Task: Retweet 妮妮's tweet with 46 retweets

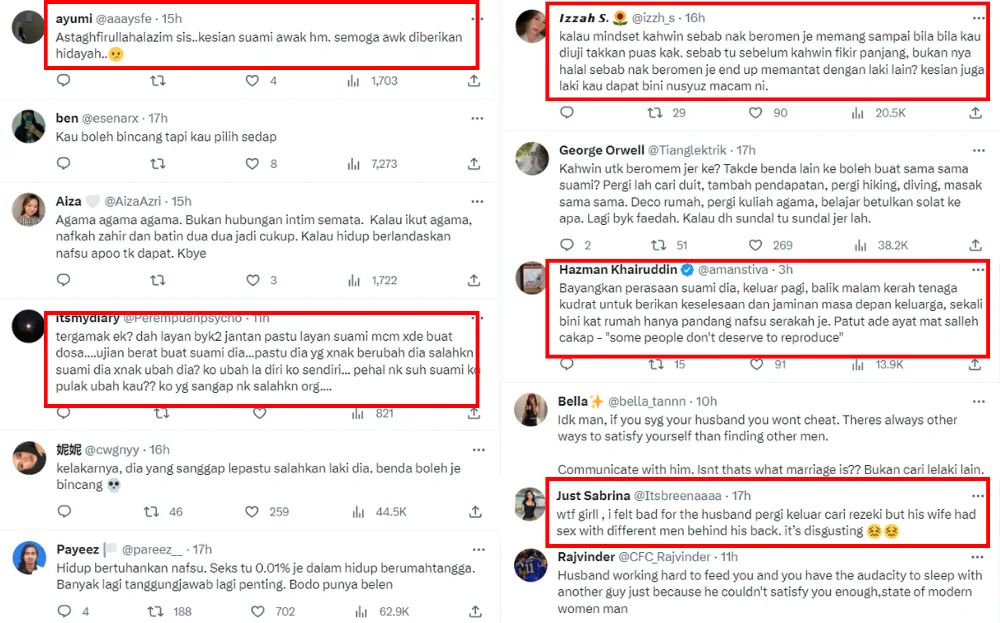Action: pos(152,511)
